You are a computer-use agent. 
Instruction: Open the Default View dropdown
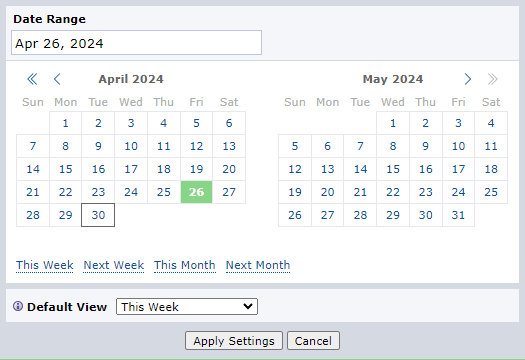[187, 306]
